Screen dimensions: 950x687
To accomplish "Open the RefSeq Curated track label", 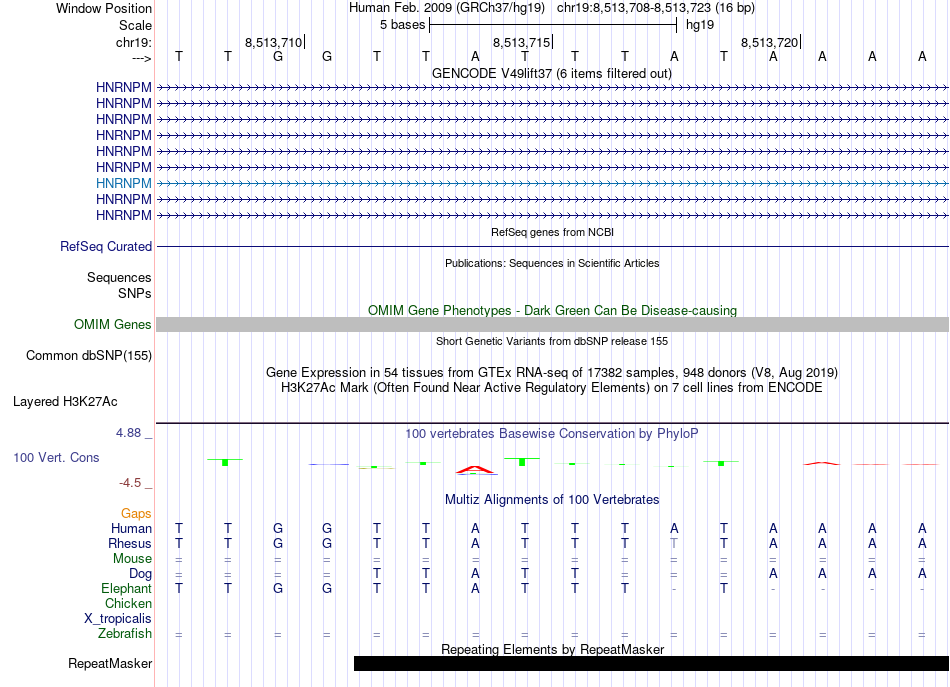I will tap(106, 247).
